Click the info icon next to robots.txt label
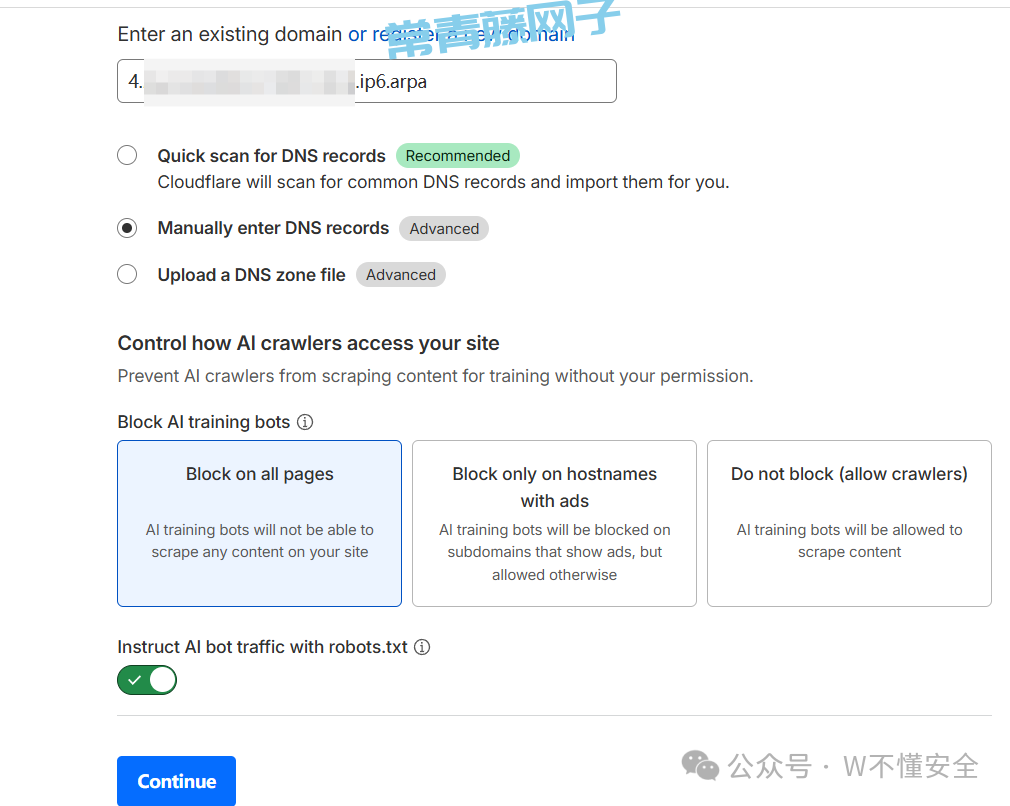This screenshot has height=806, width=1010. (x=422, y=647)
